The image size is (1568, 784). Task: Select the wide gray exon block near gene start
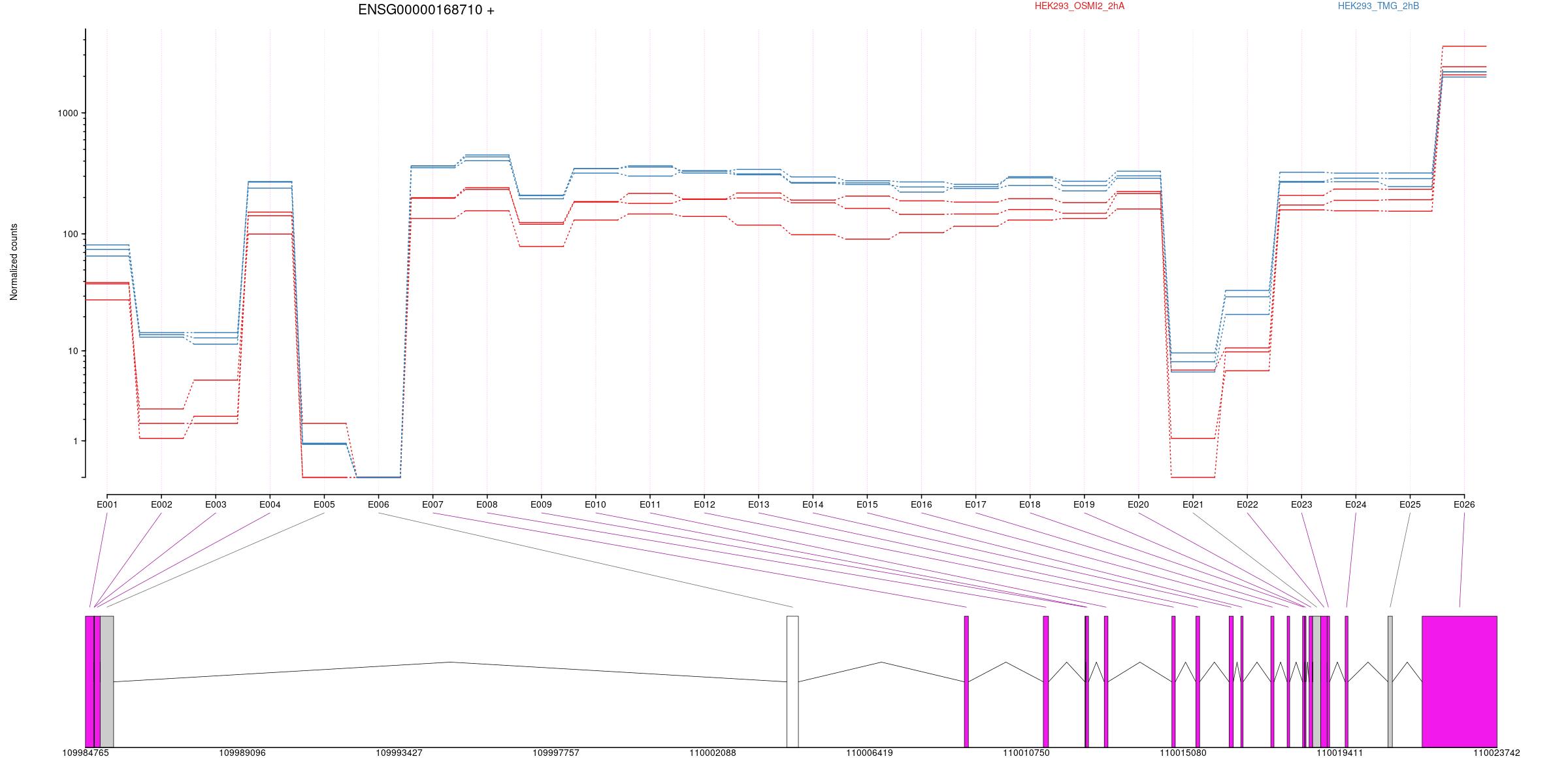pyautogui.click(x=107, y=681)
